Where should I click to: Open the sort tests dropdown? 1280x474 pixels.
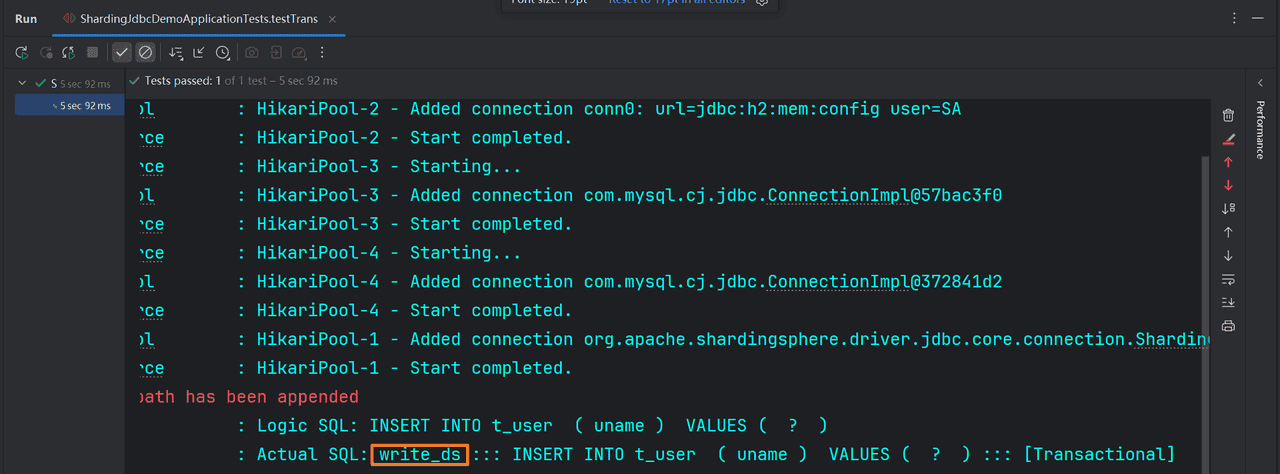177,52
